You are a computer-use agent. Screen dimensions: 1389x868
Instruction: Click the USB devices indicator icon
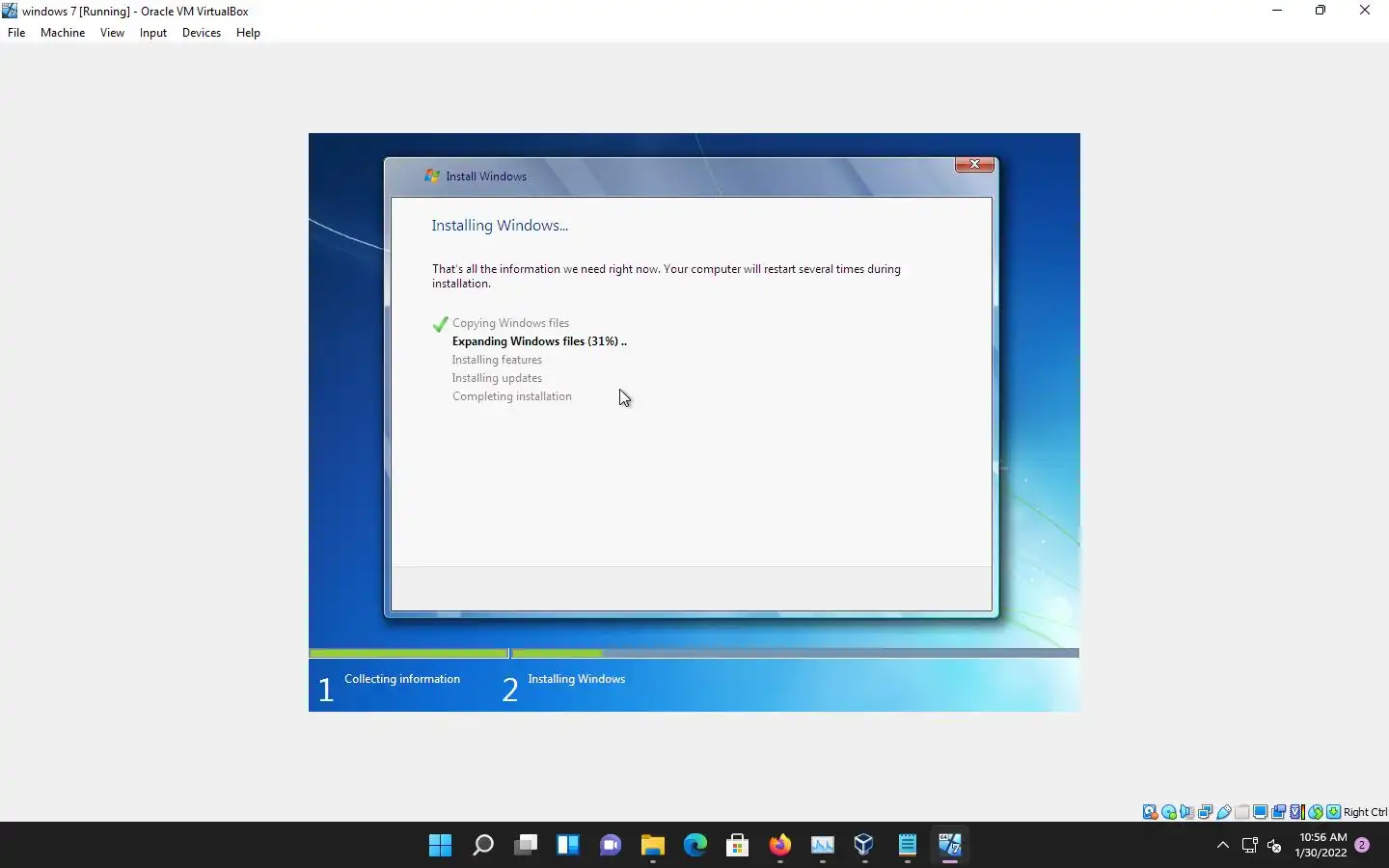1224,812
